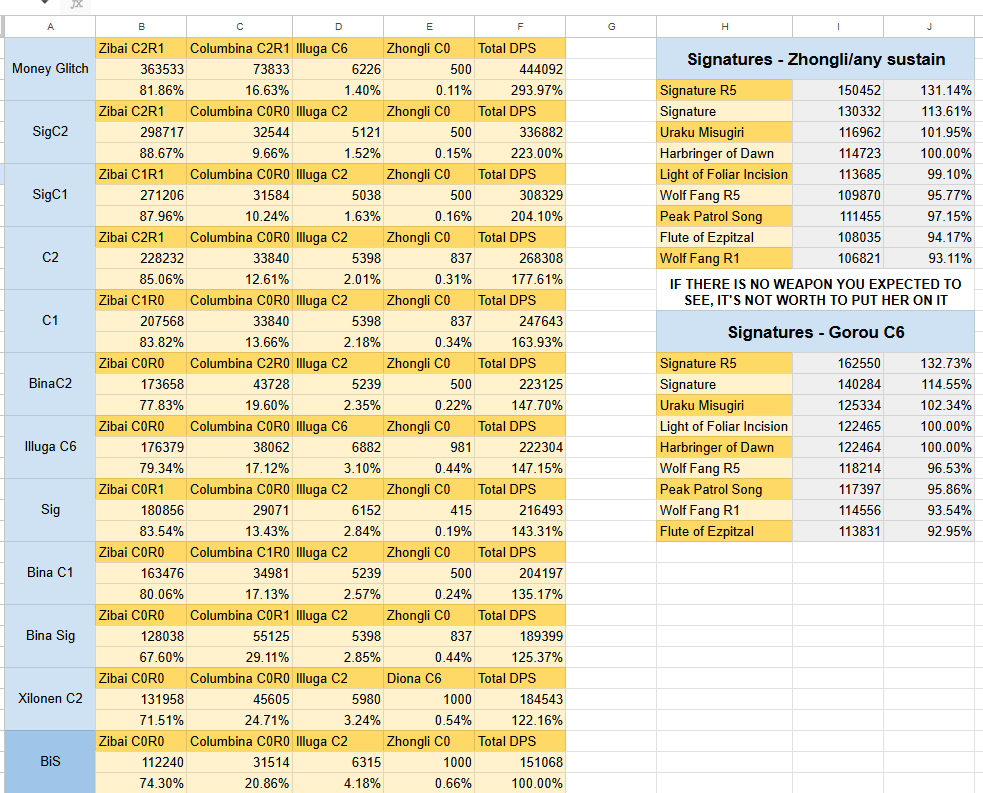
Task: Select column G header
Action: click(x=611, y=27)
